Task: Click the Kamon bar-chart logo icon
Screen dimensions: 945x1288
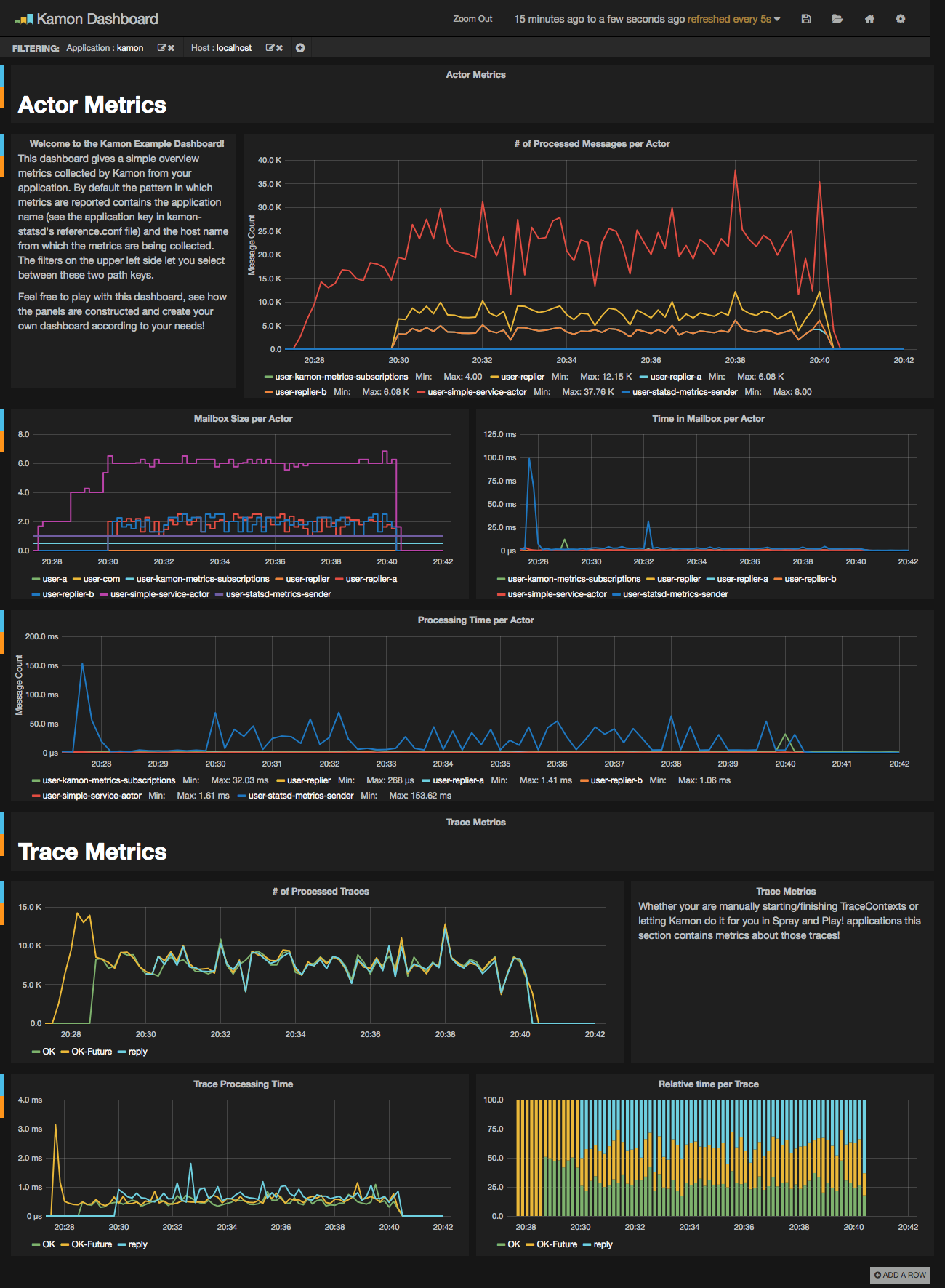Action: [x=23, y=20]
